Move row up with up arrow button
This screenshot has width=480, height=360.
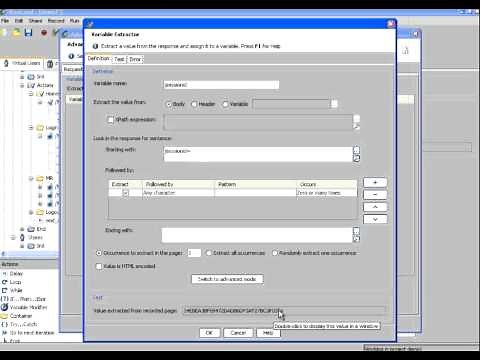tap(375, 207)
